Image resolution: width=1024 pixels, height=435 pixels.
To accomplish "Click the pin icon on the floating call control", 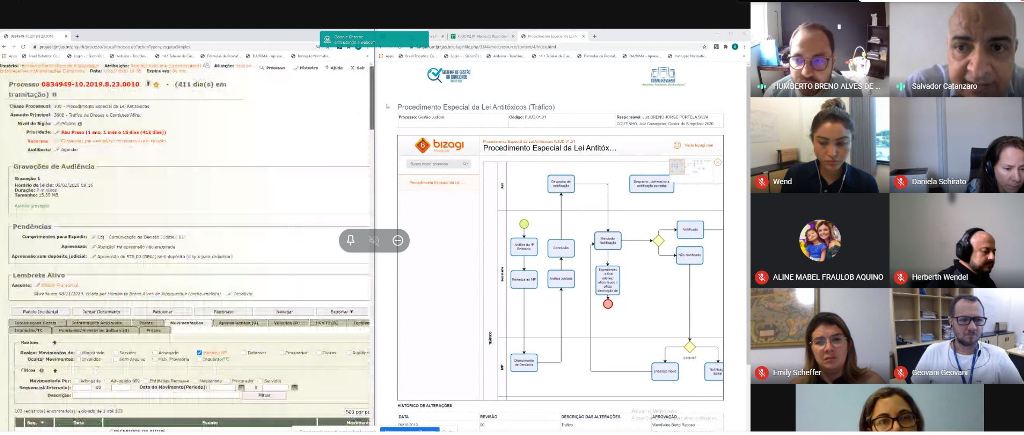I will 350,240.
